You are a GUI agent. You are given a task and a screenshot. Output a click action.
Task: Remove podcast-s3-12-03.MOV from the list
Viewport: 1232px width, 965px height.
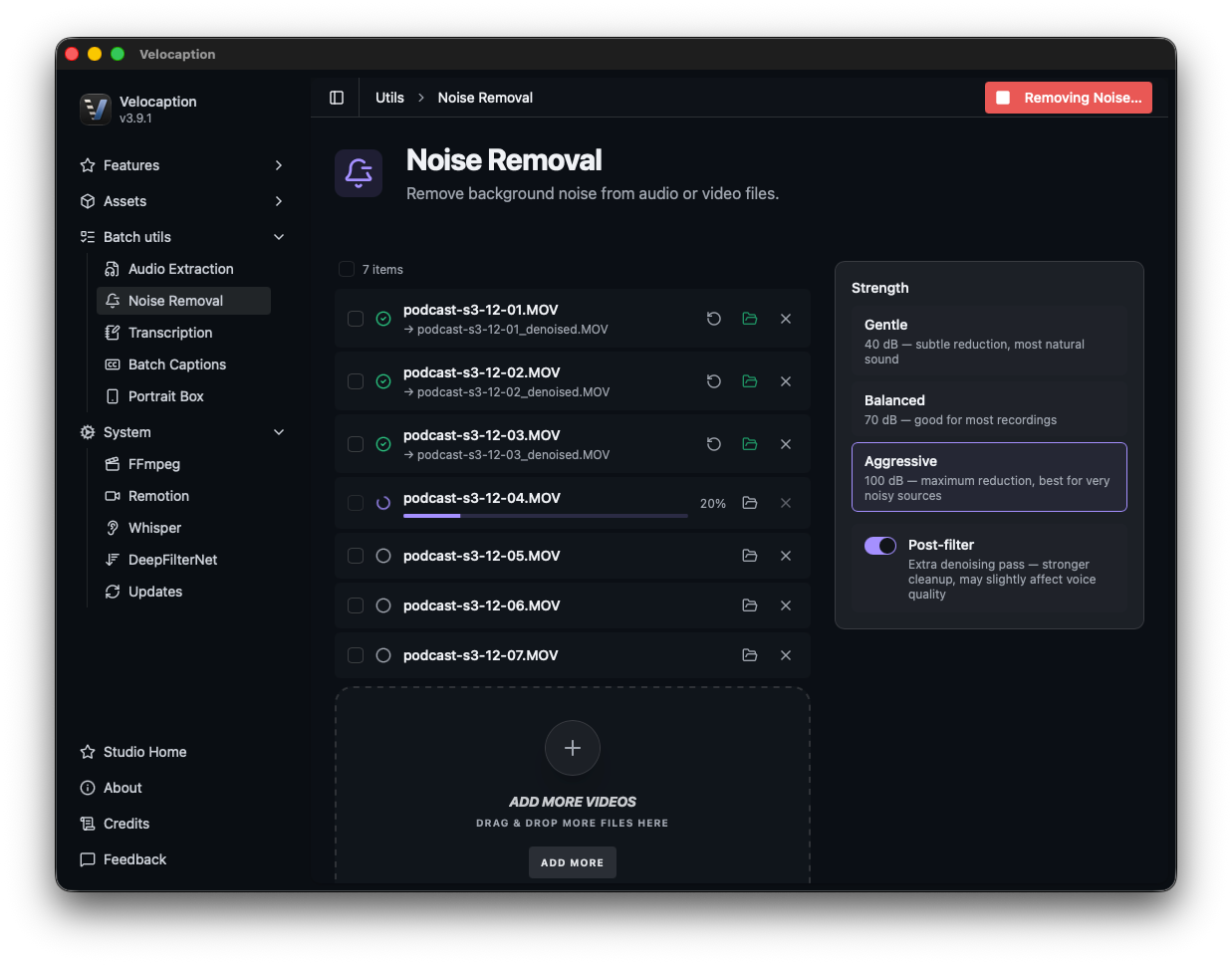(786, 444)
